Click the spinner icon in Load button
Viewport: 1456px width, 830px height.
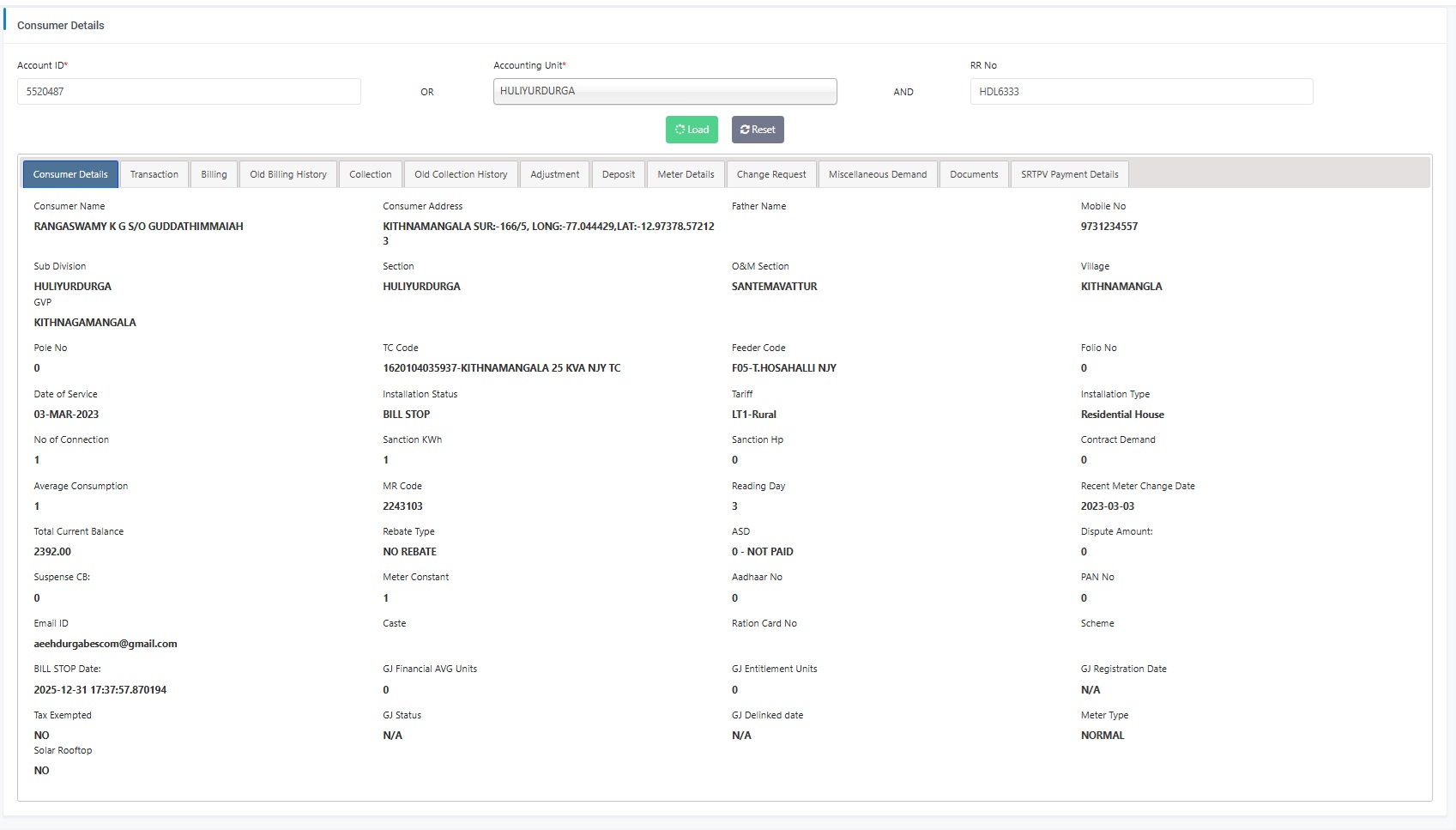coord(680,130)
